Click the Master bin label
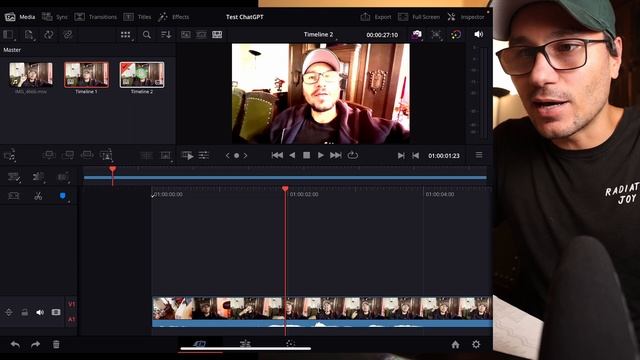Screen dimensions: 640x360 (12, 50)
